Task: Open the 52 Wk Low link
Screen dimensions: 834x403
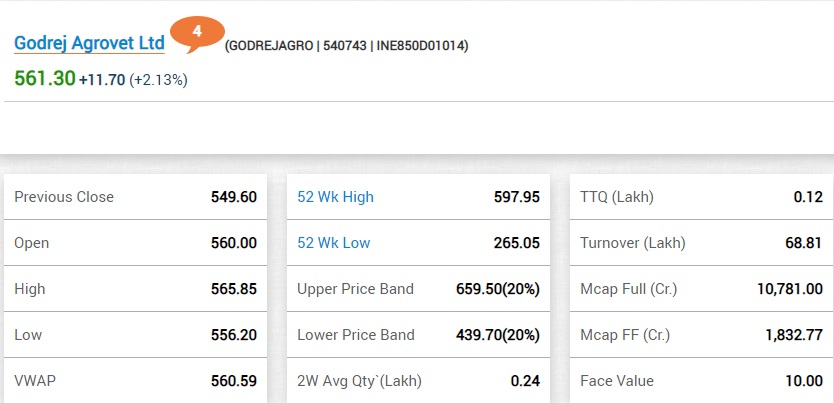Action: [x=333, y=243]
